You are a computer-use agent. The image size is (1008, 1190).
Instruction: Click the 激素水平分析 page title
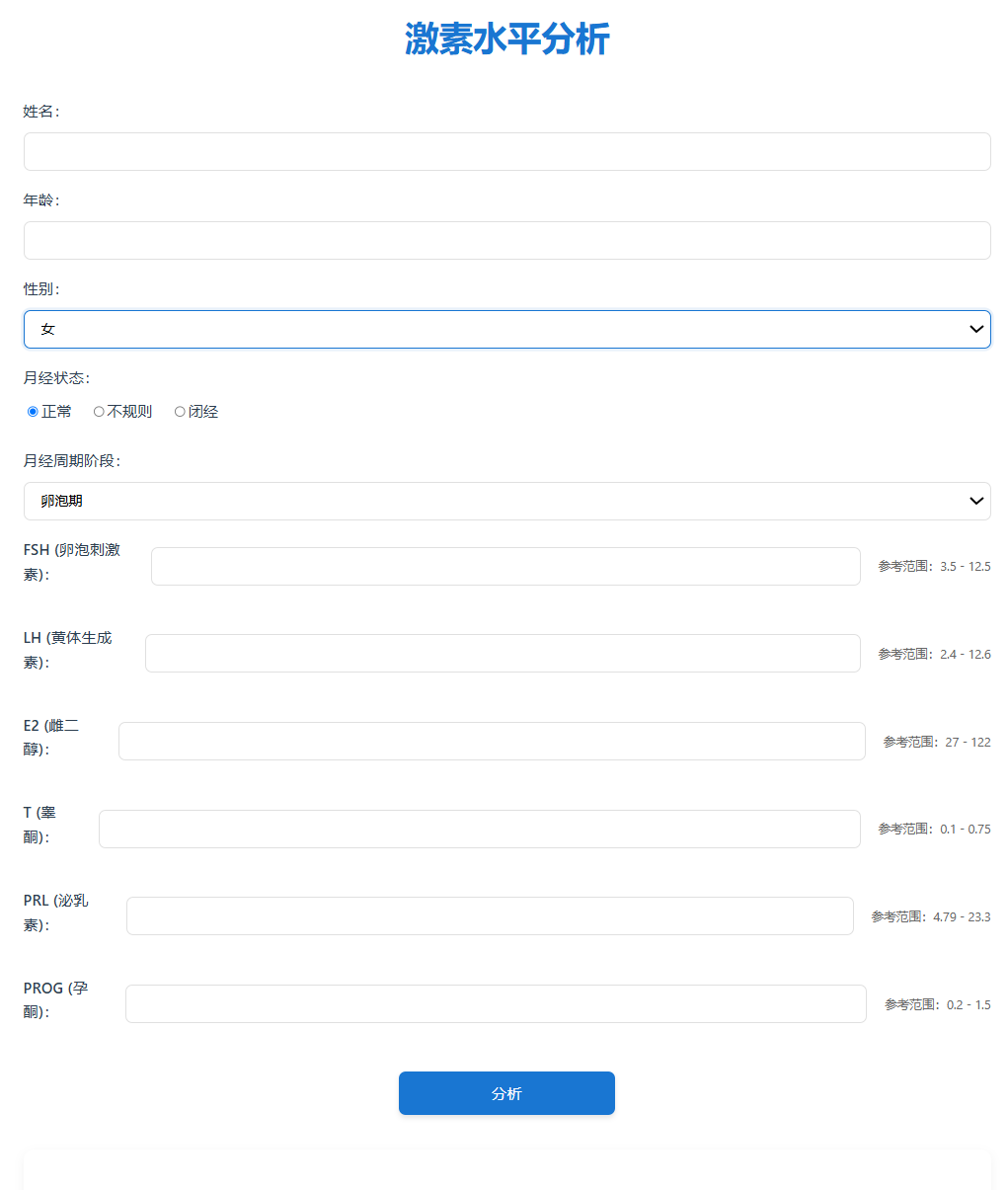click(506, 40)
